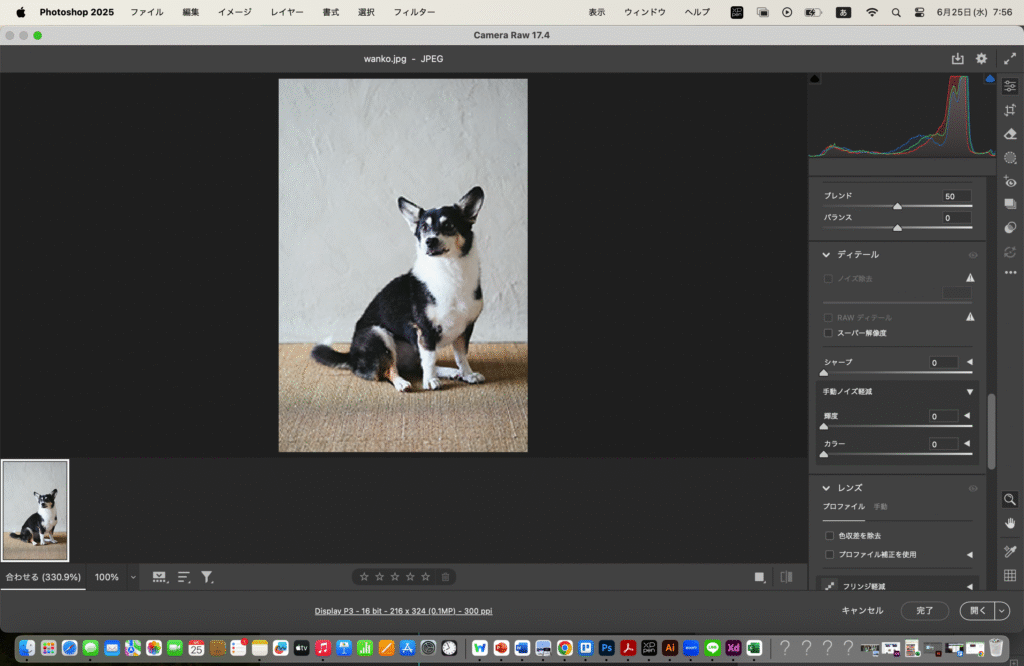The image size is (1024, 666).
Task: Expand the シャープ options triangle
Action: 970,362
